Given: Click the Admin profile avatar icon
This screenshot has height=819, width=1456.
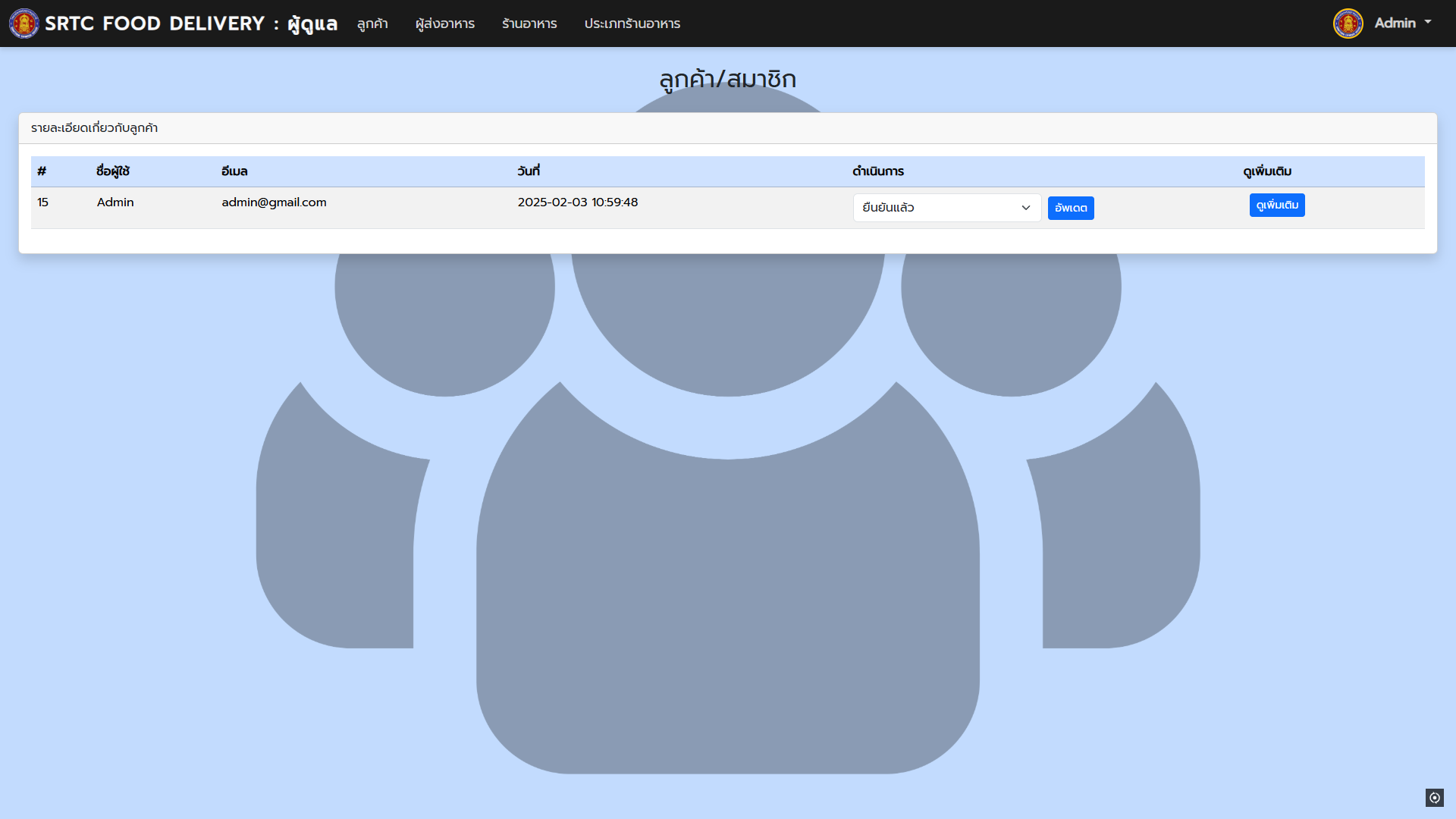Looking at the screenshot, I should click(1348, 24).
